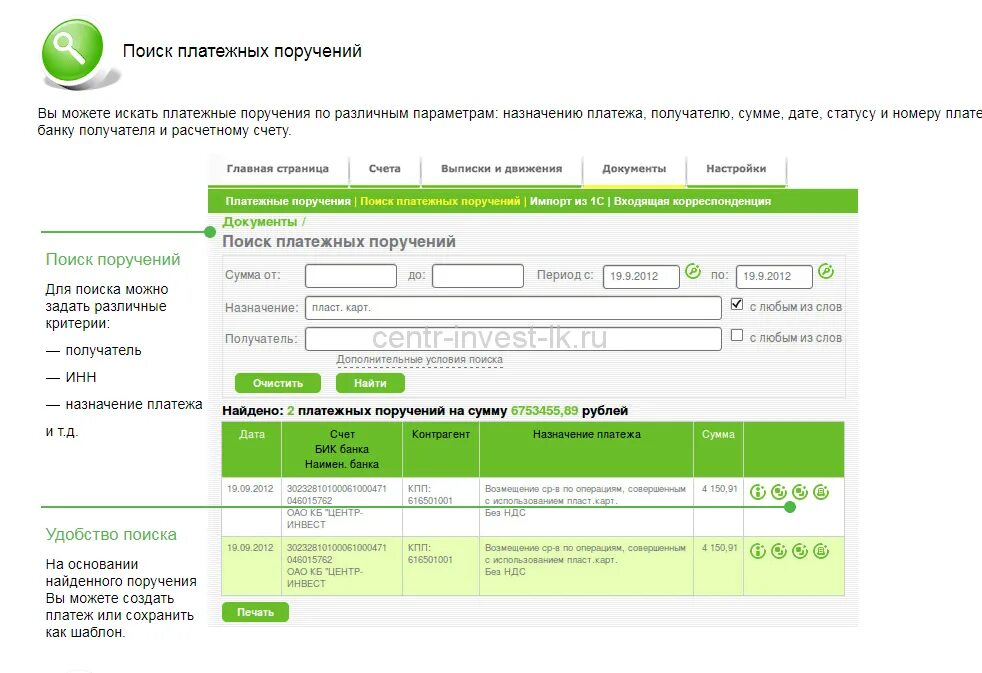Follow the 'Документы' breadcrumb link
The image size is (982, 673).
pyautogui.click(x=260, y=222)
